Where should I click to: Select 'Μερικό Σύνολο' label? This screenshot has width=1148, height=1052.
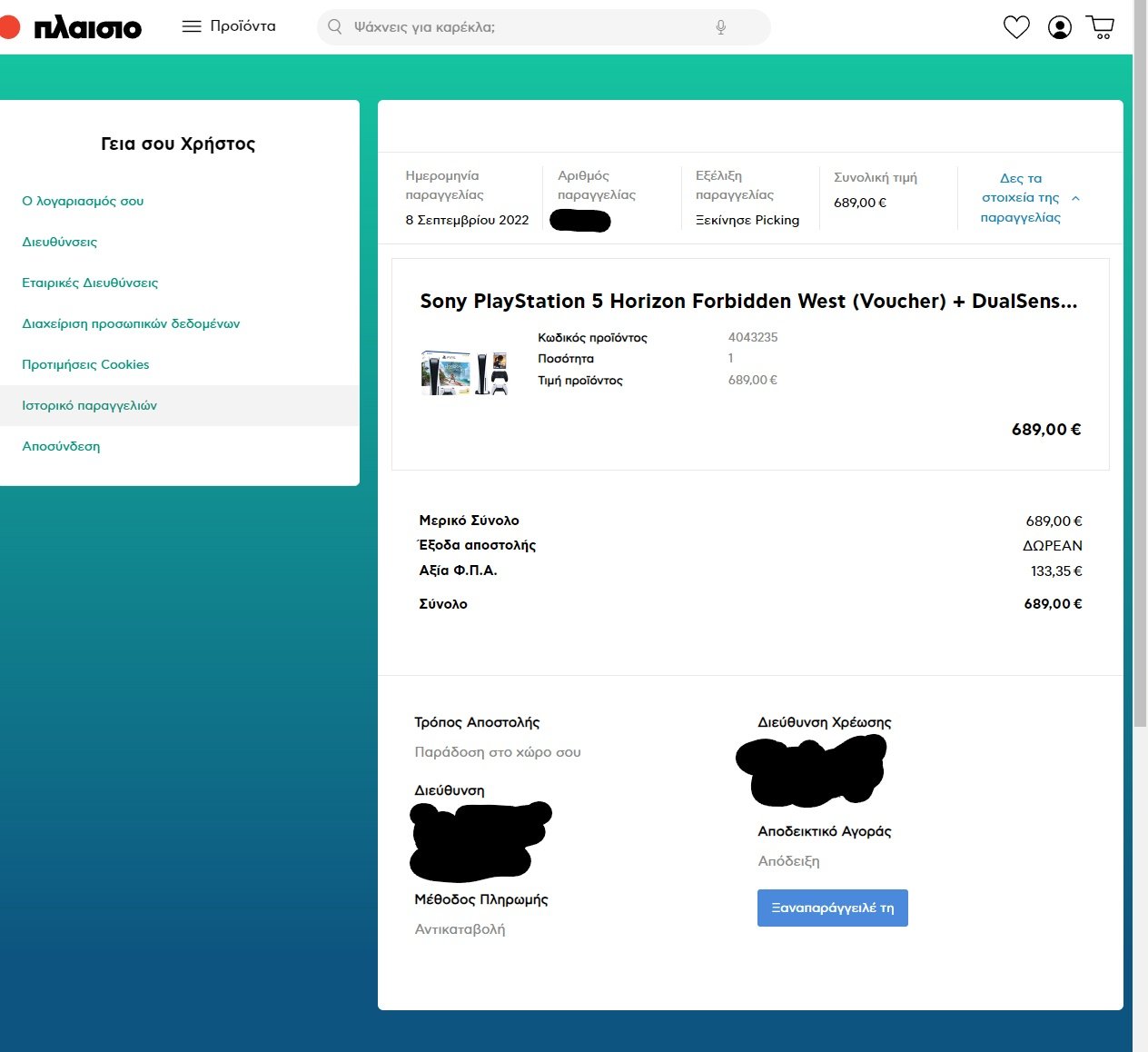[469, 521]
